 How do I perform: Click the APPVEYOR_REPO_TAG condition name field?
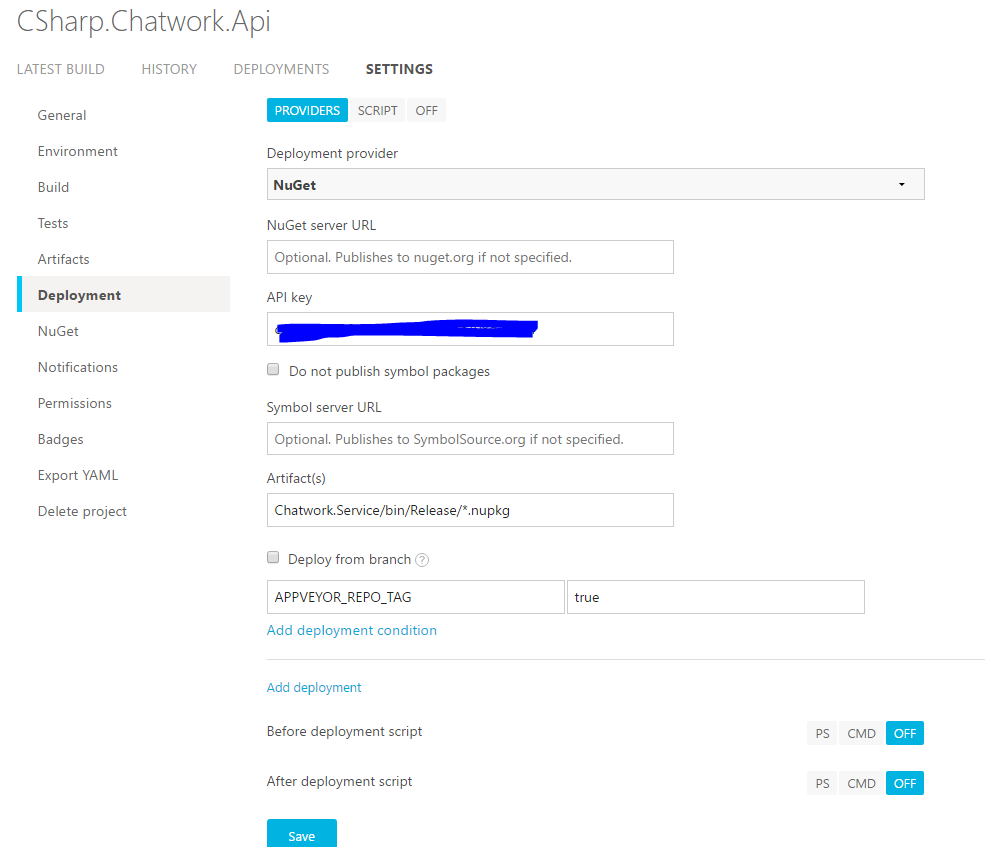coord(415,597)
